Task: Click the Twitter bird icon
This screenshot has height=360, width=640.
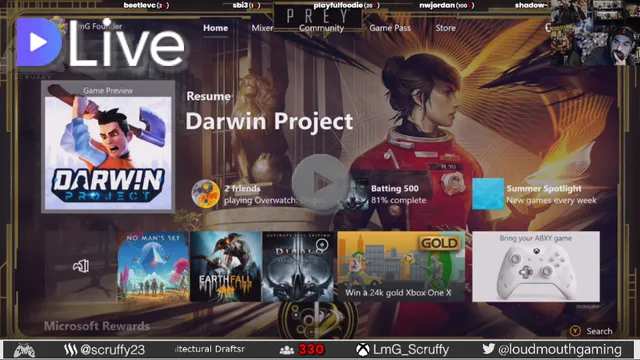Action: (x=488, y=349)
